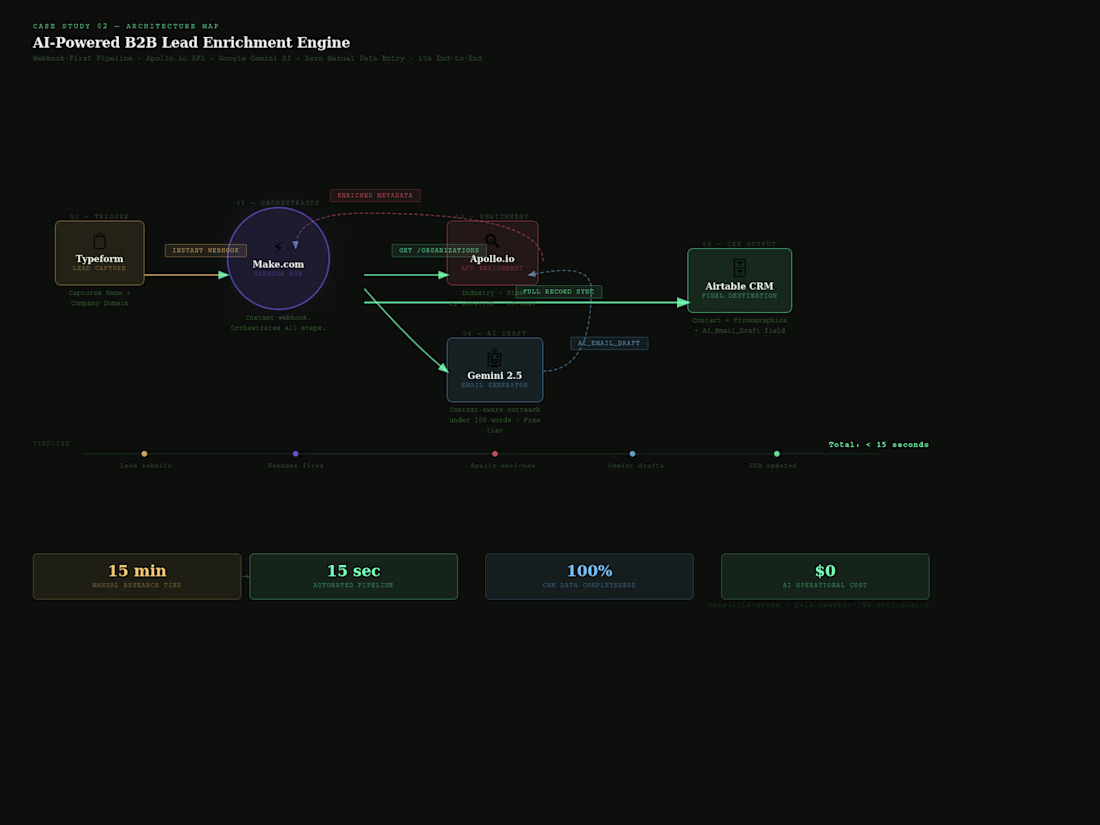Click the 'Webhook fires' timeline label

(295, 466)
